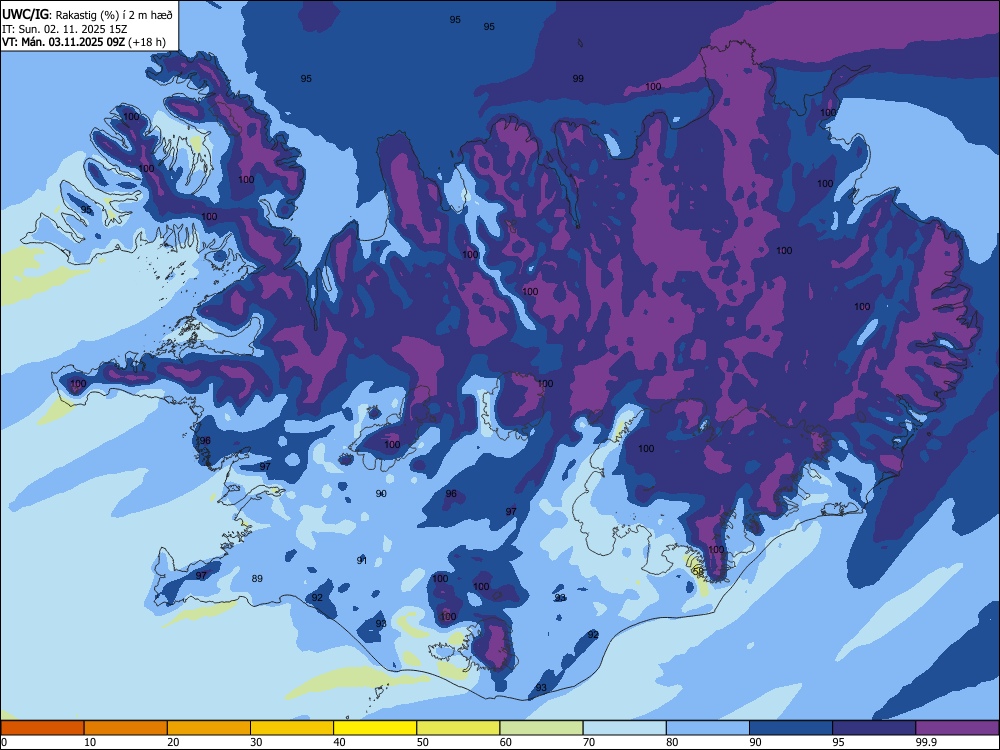Click the legend tick label '70'
This screenshot has height=750, width=1000.
point(589,742)
